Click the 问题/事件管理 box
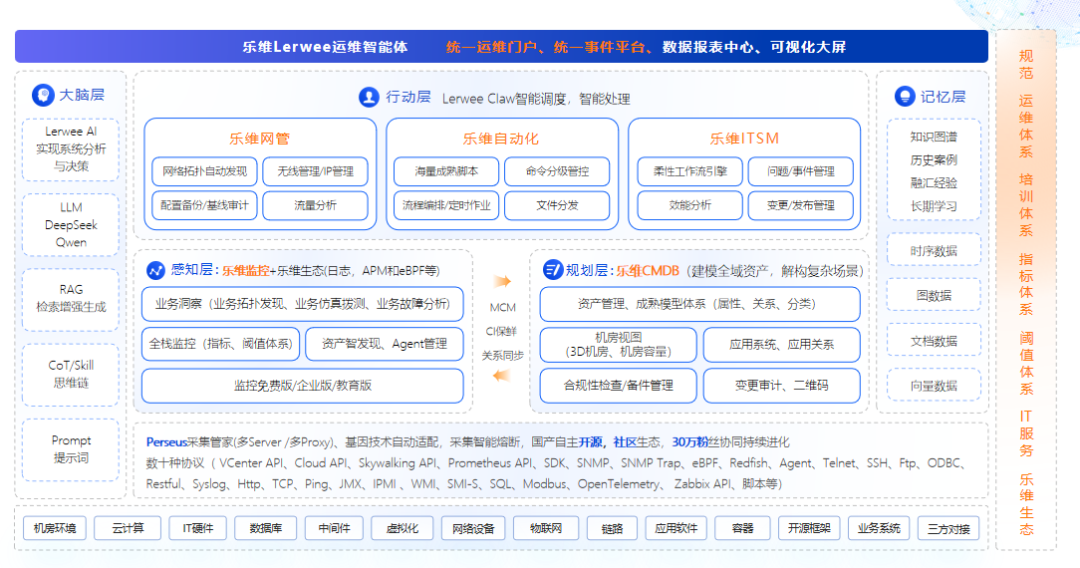Image resolution: width=1080 pixels, height=568 pixels. pos(800,171)
